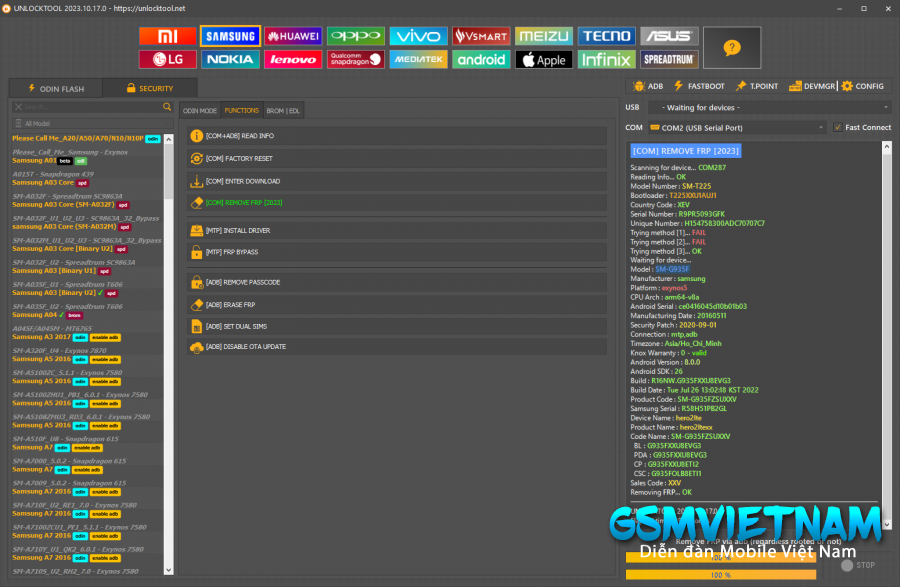Viewport: 900px width, 587px height.
Task: Choose the generic Android logo
Action: click(481, 59)
